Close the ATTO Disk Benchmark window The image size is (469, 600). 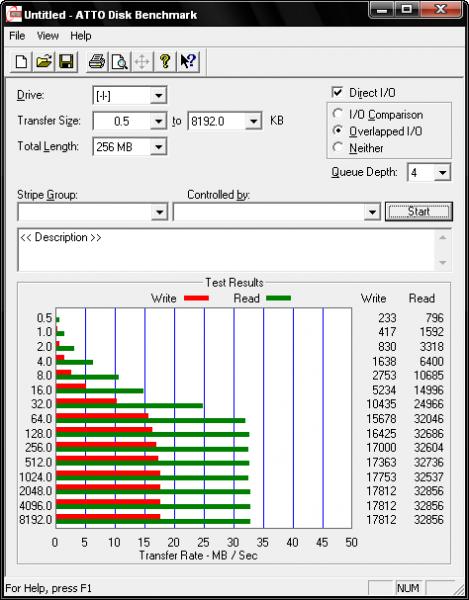coord(439,10)
